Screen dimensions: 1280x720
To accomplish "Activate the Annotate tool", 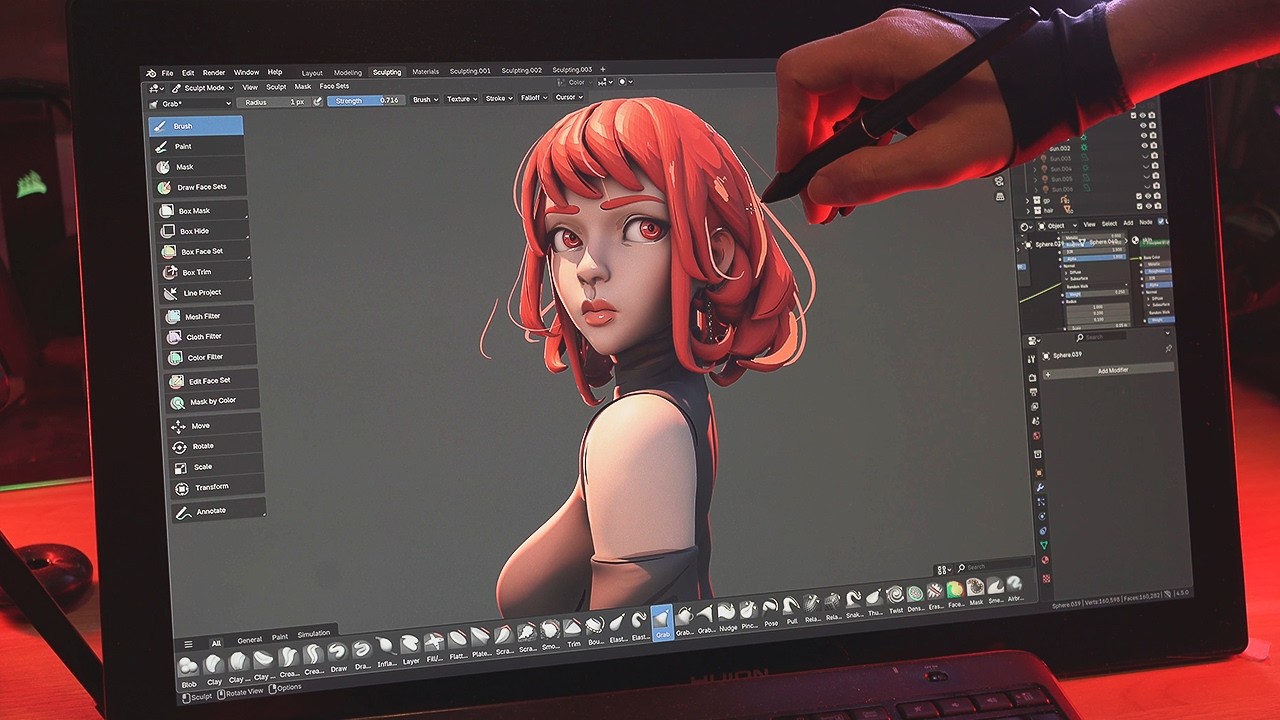I will pos(218,511).
